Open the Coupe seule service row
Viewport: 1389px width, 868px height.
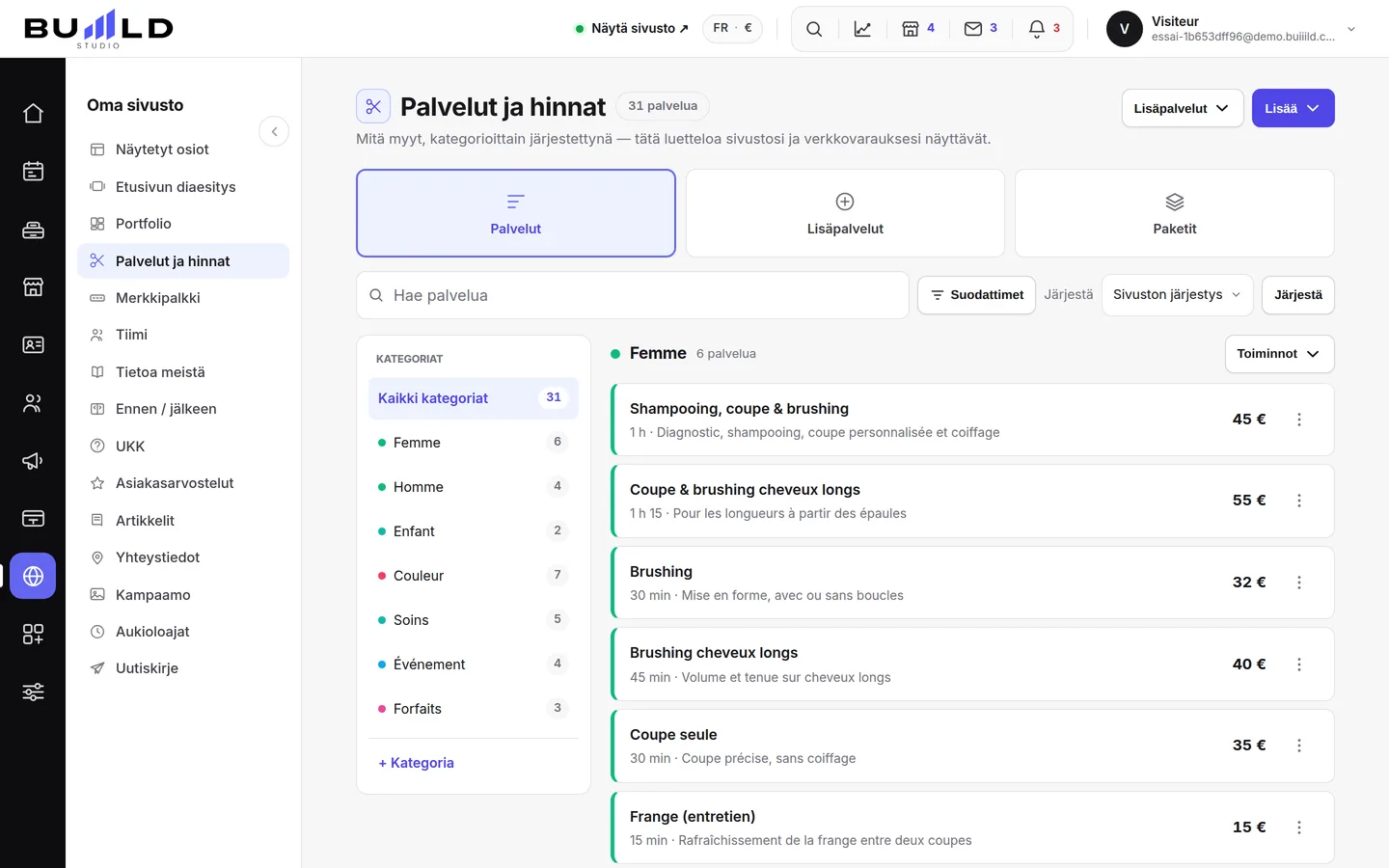(972, 746)
